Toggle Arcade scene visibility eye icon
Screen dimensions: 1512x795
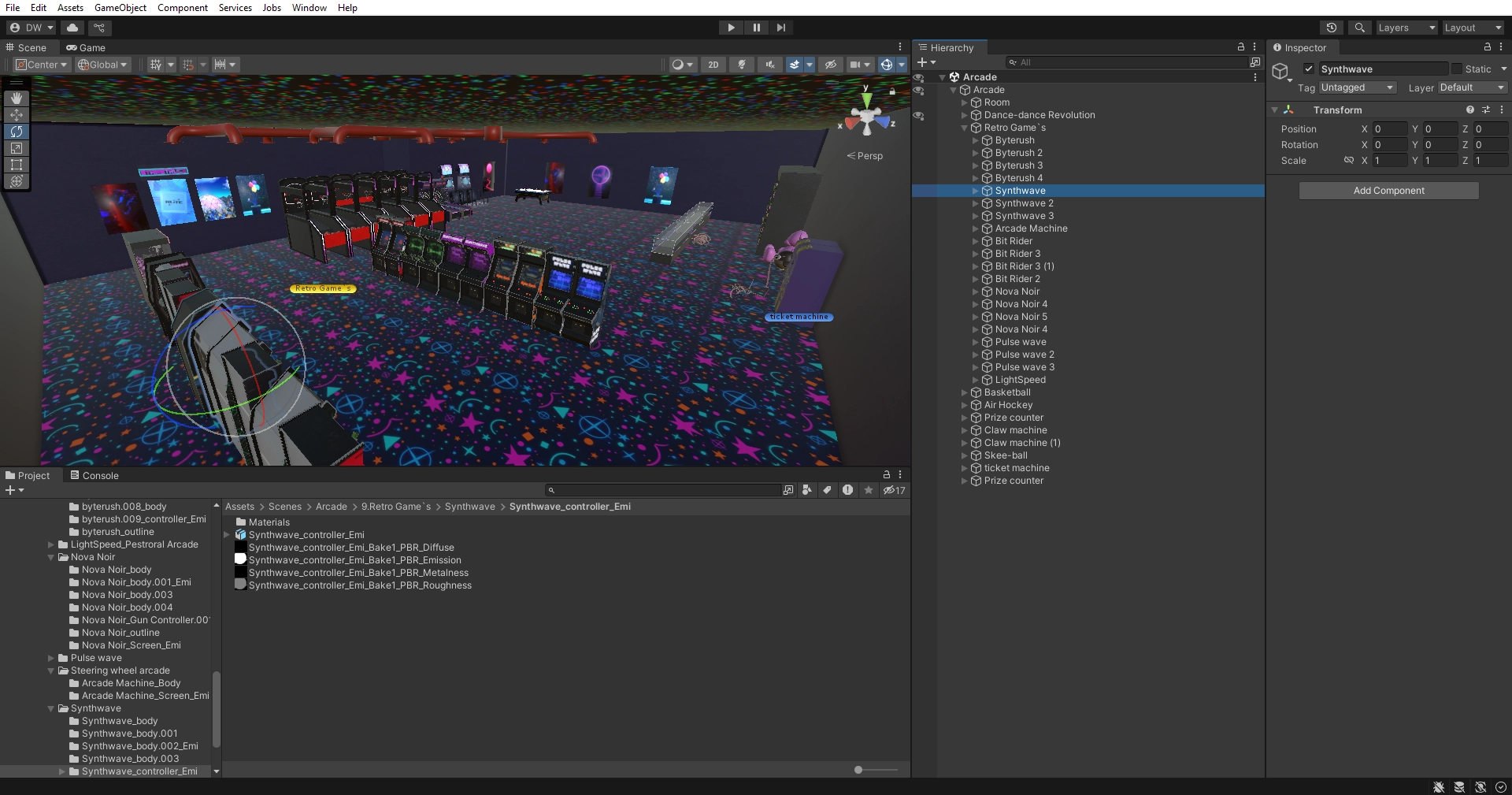pyautogui.click(x=918, y=77)
